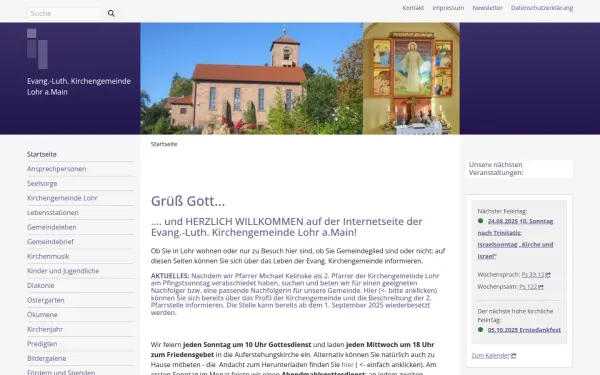Select Startseite in the sidebar menu

(42, 154)
